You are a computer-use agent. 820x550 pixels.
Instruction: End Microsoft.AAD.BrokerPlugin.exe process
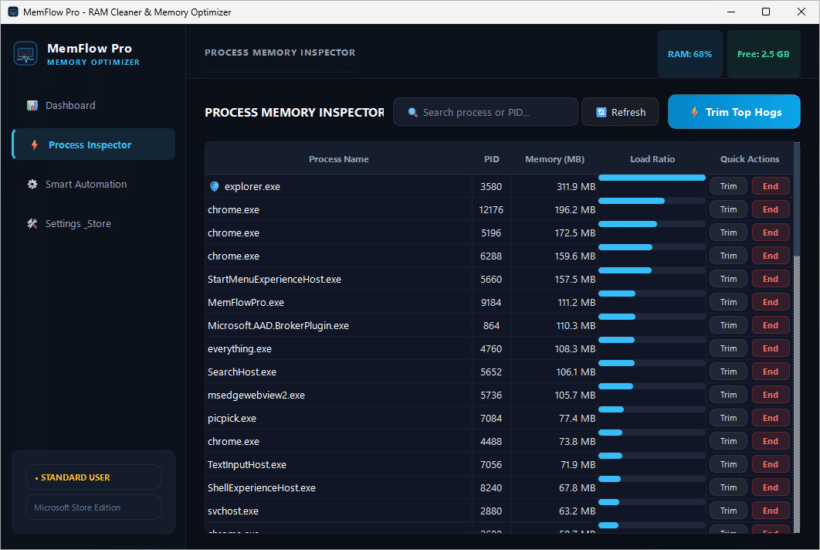point(770,325)
